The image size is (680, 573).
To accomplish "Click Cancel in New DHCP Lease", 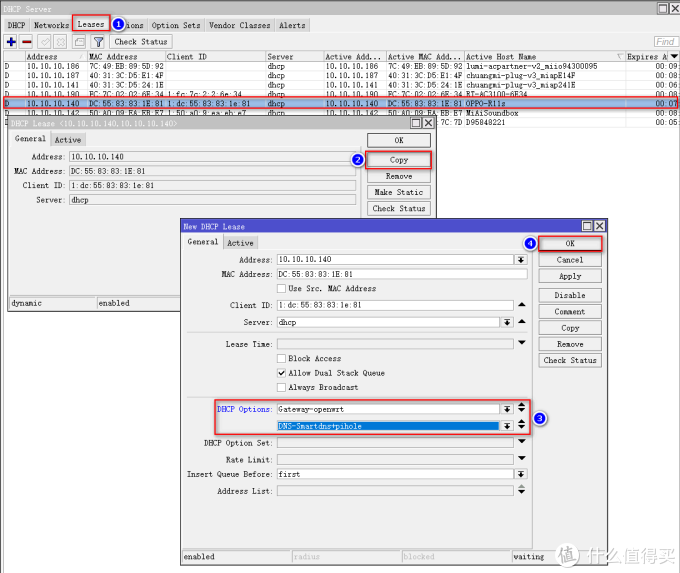I will [570, 260].
